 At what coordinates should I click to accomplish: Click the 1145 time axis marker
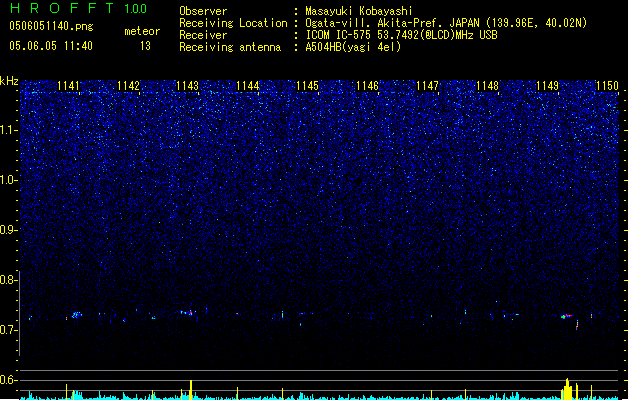tap(307, 86)
